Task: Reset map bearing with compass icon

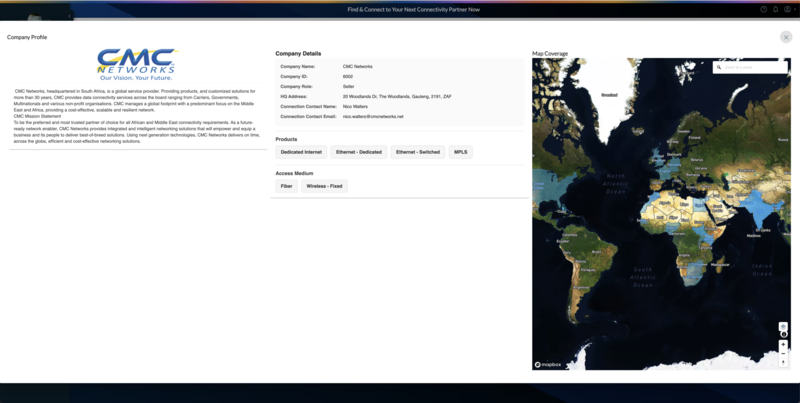Action: click(x=783, y=363)
